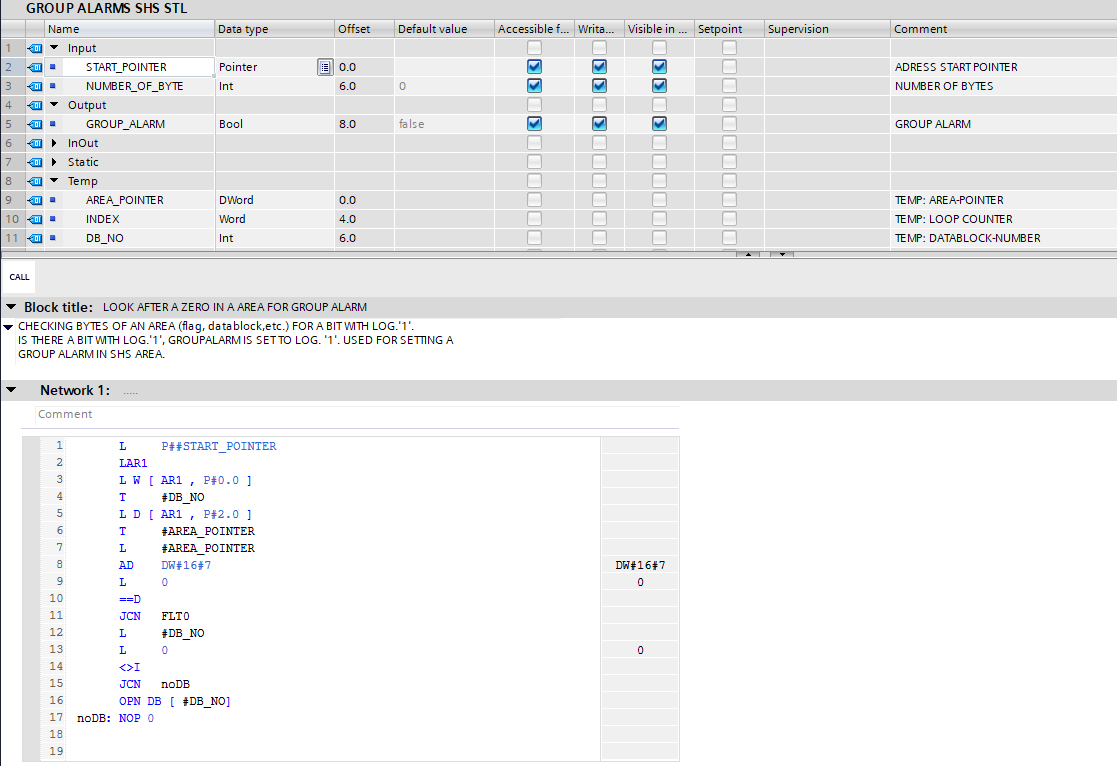This screenshot has height=766, width=1117.
Task: Click the tag icon in the Input row
Action: (x=34, y=48)
